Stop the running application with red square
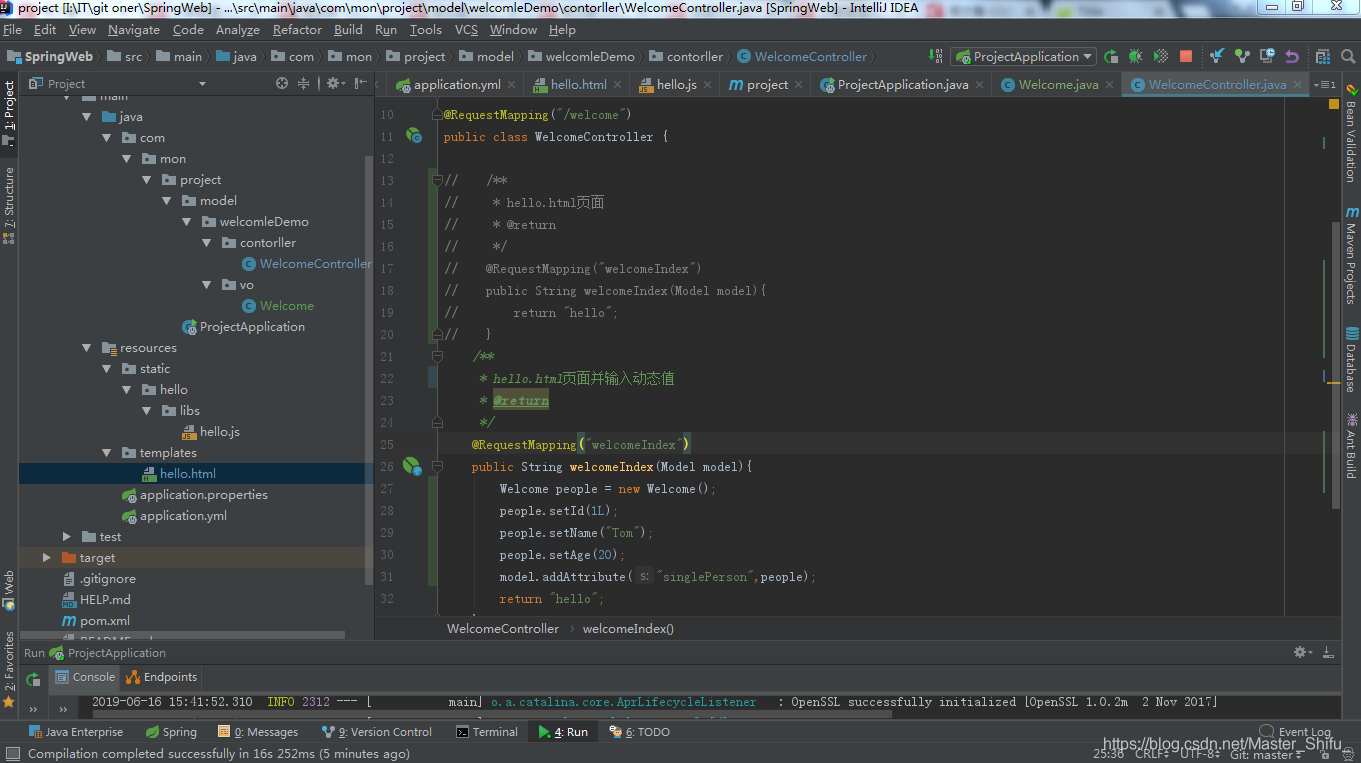 pos(1186,57)
